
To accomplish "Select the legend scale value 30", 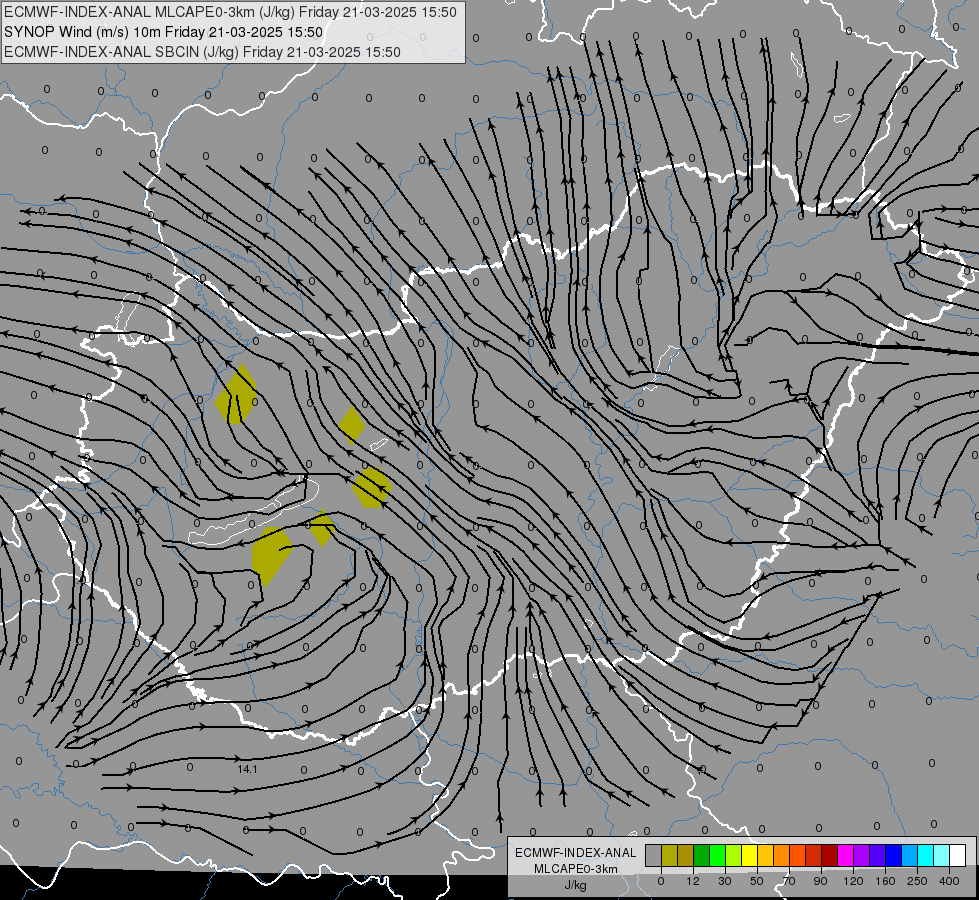I will click(x=725, y=881).
